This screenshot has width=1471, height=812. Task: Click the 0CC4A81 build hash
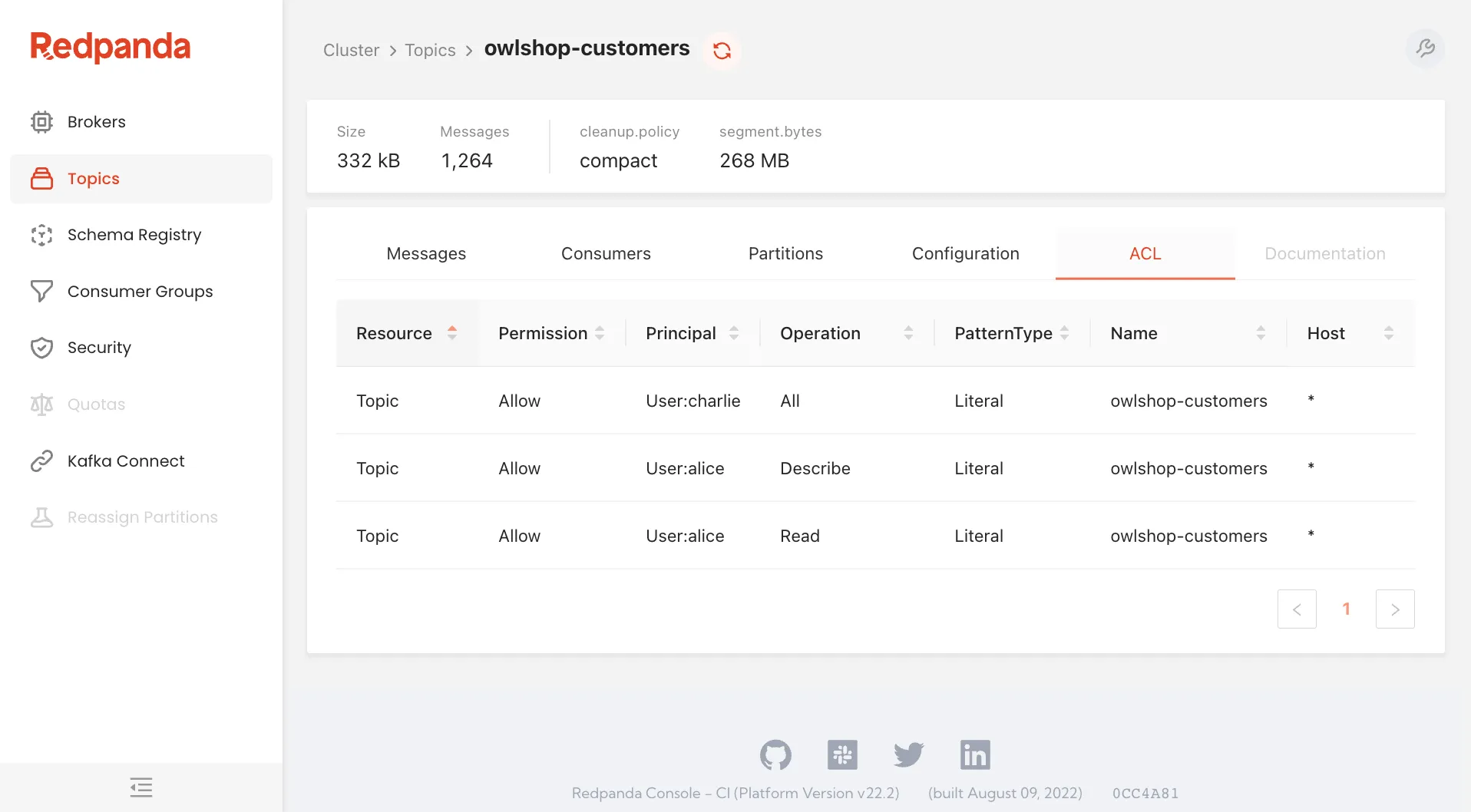coord(1145,794)
